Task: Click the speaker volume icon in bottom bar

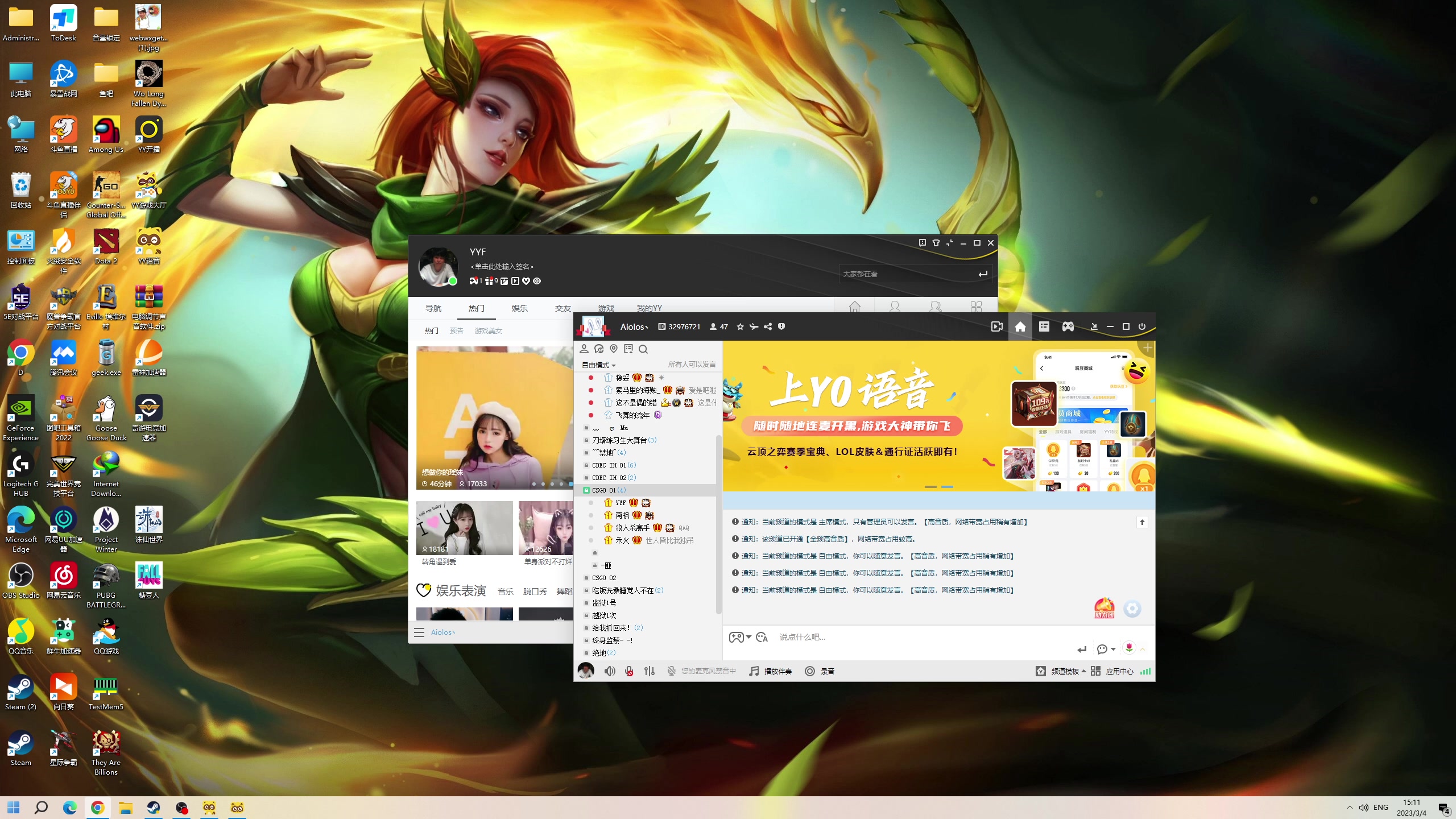Action: (x=610, y=671)
